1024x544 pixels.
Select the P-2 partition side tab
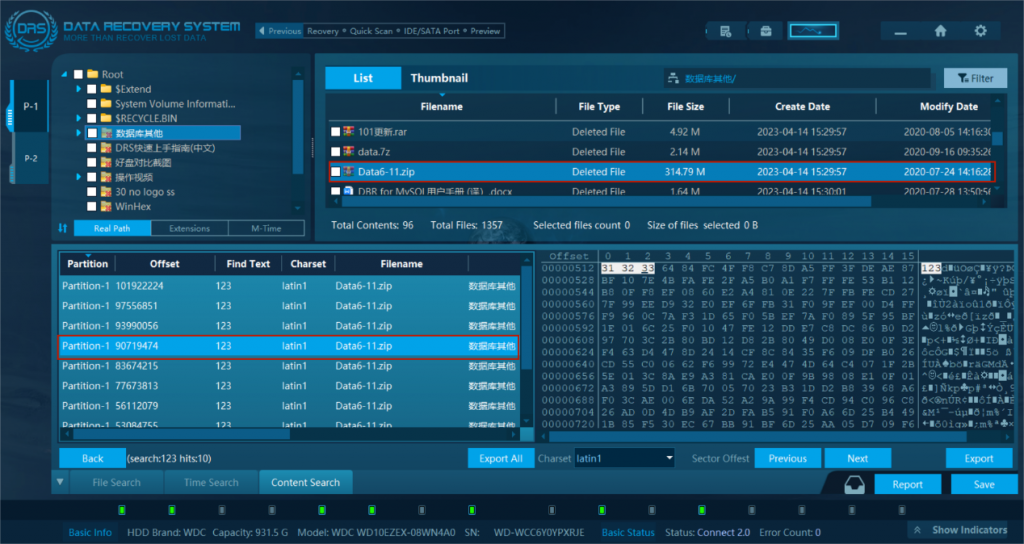click(30, 158)
